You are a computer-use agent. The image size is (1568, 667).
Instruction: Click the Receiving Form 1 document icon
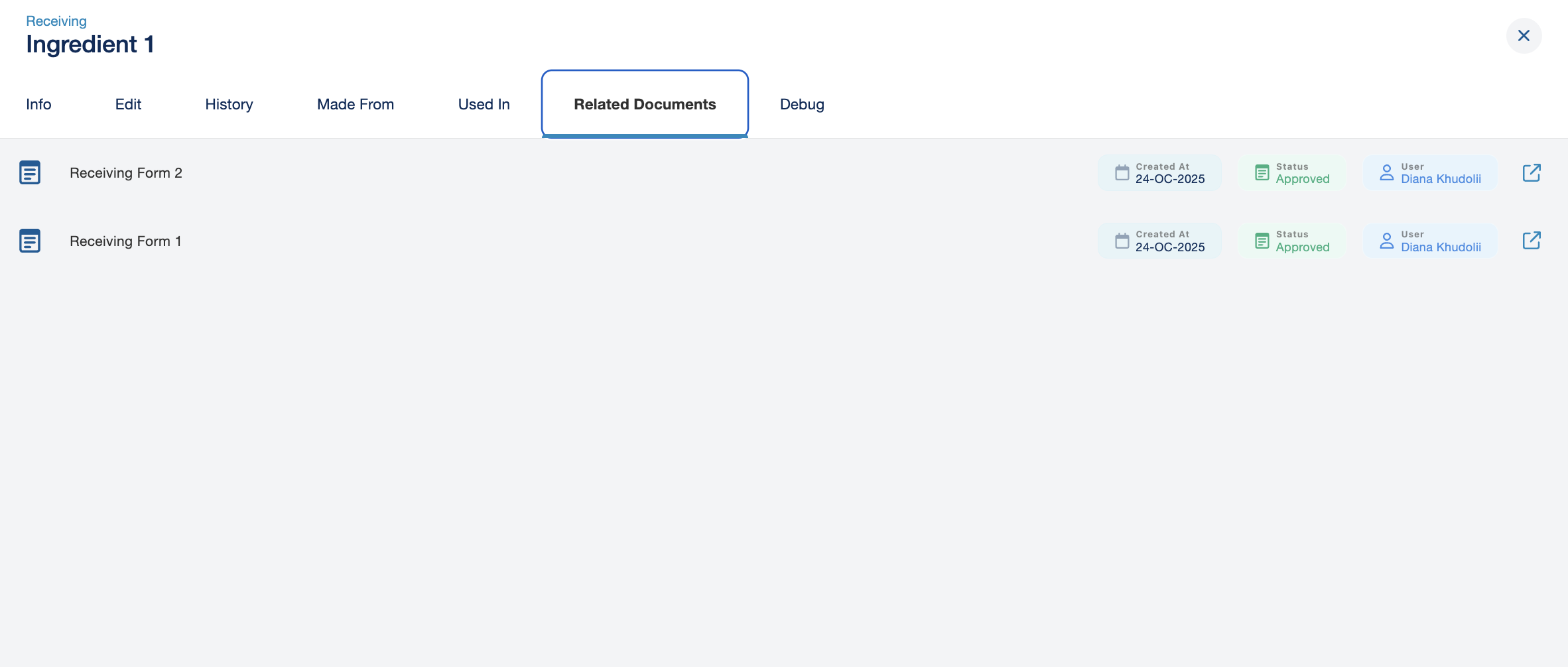(x=30, y=241)
